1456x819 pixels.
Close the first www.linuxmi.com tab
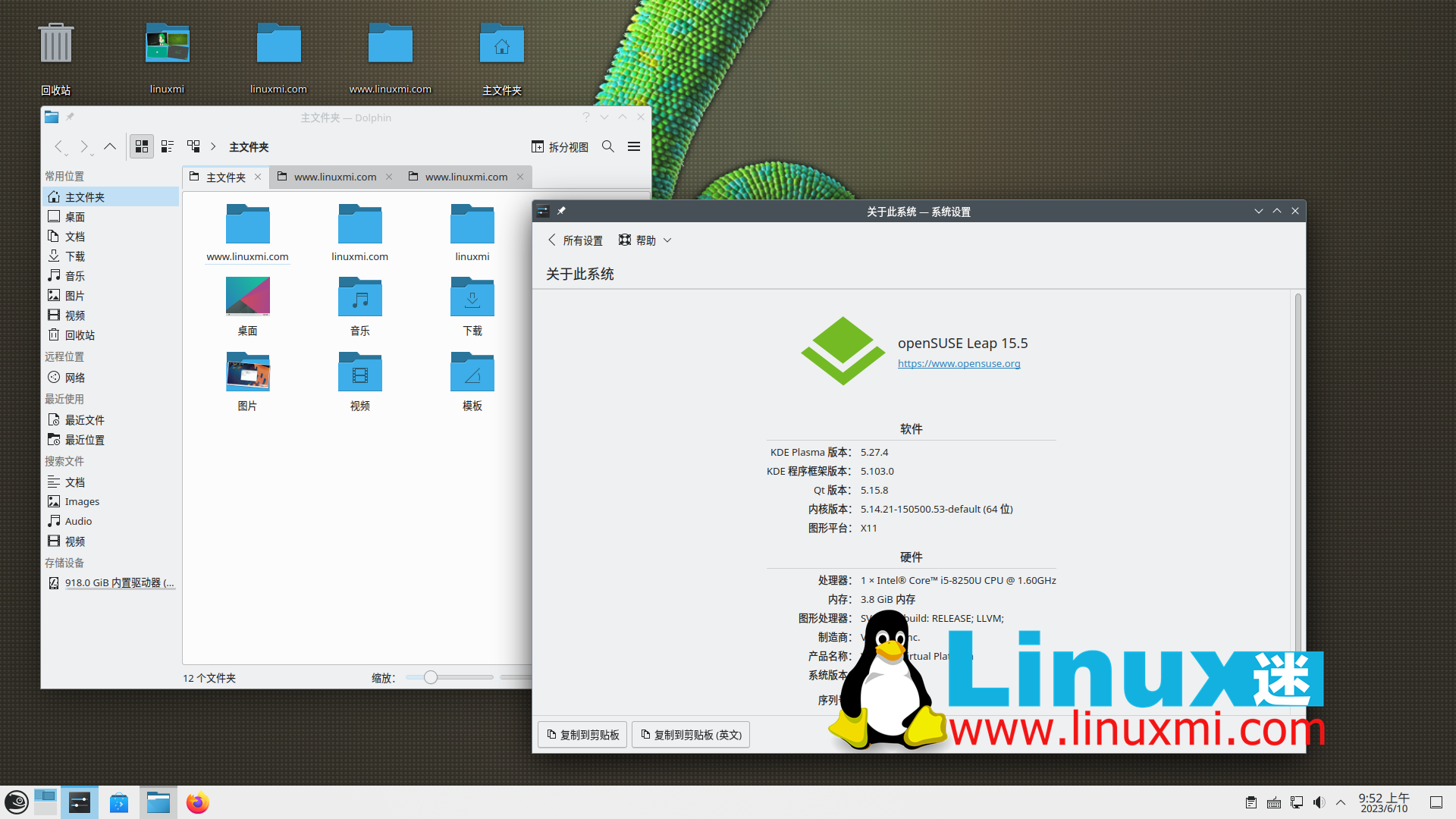(389, 177)
